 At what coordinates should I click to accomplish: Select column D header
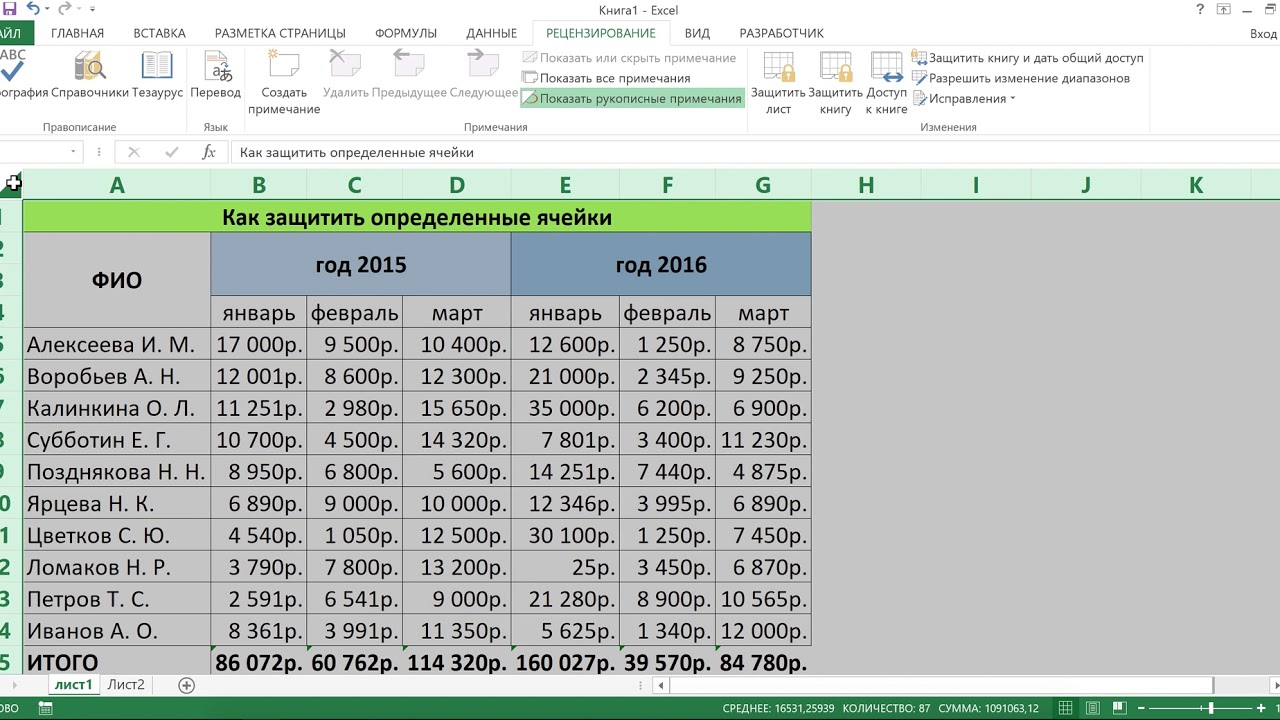[x=457, y=185]
